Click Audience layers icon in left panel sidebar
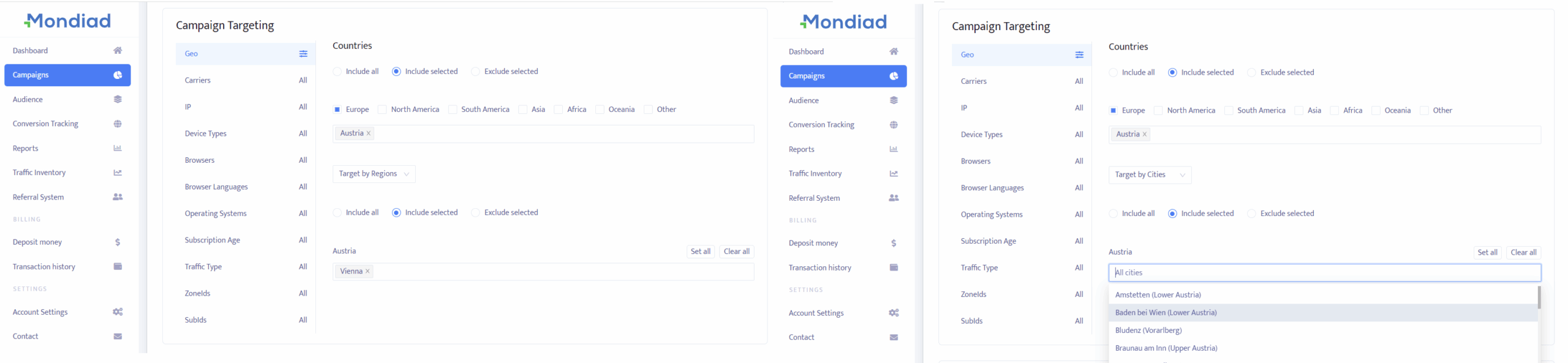 (x=118, y=99)
